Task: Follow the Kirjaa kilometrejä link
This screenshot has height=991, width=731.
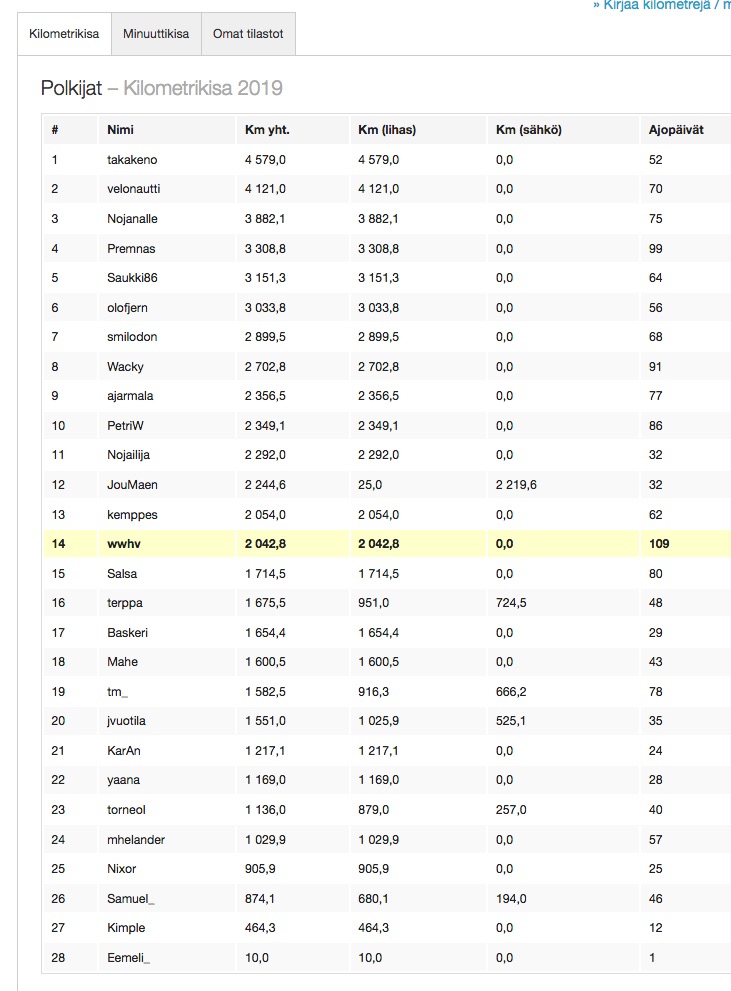Action: (660, 5)
